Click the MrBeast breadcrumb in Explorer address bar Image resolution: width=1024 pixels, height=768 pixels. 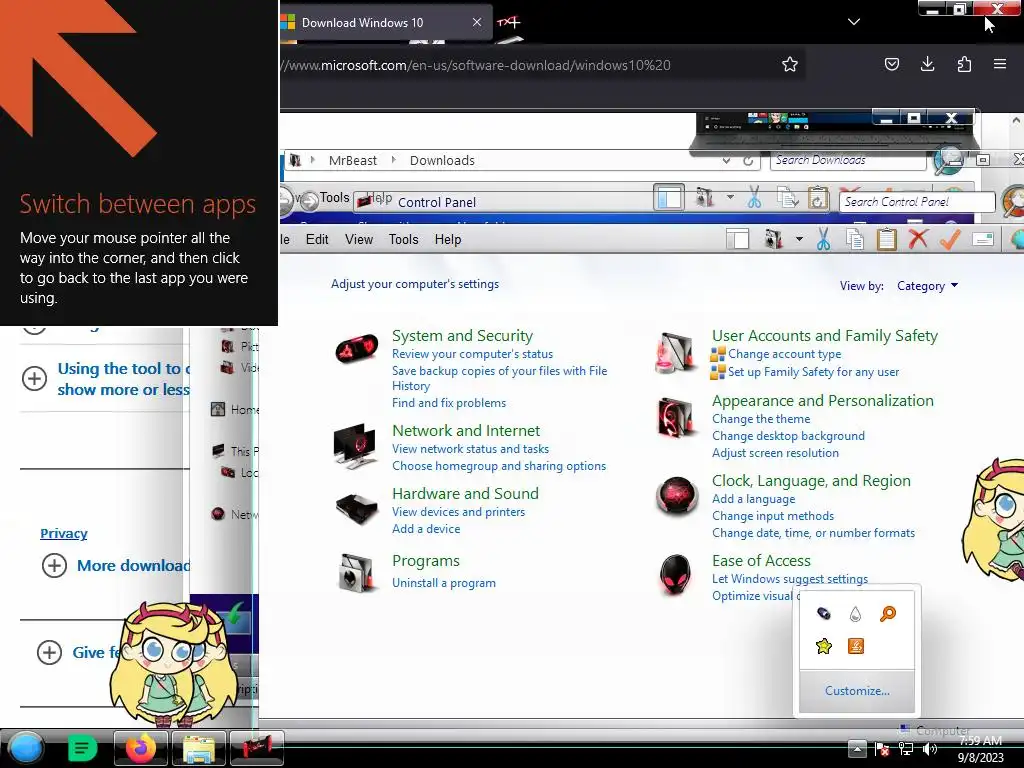point(353,161)
